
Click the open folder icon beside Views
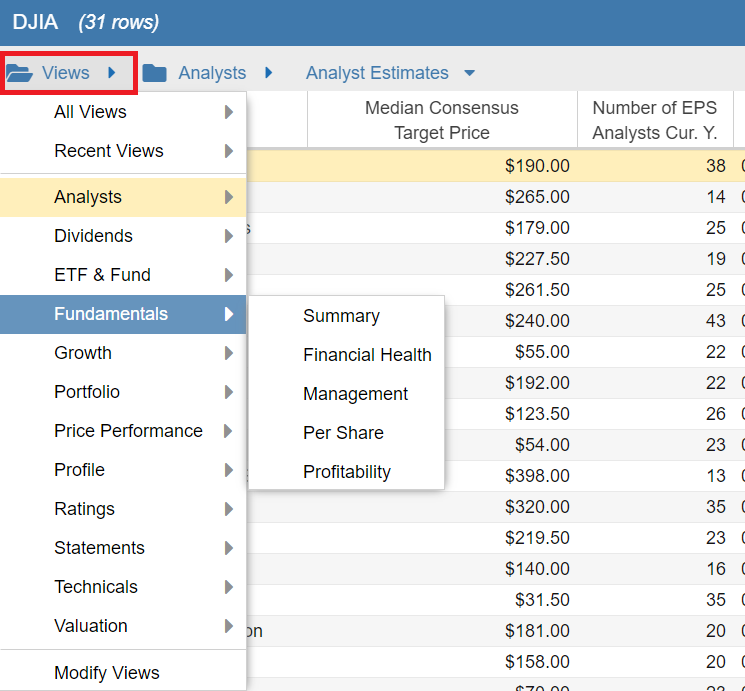pyautogui.click(x=19, y=73)
